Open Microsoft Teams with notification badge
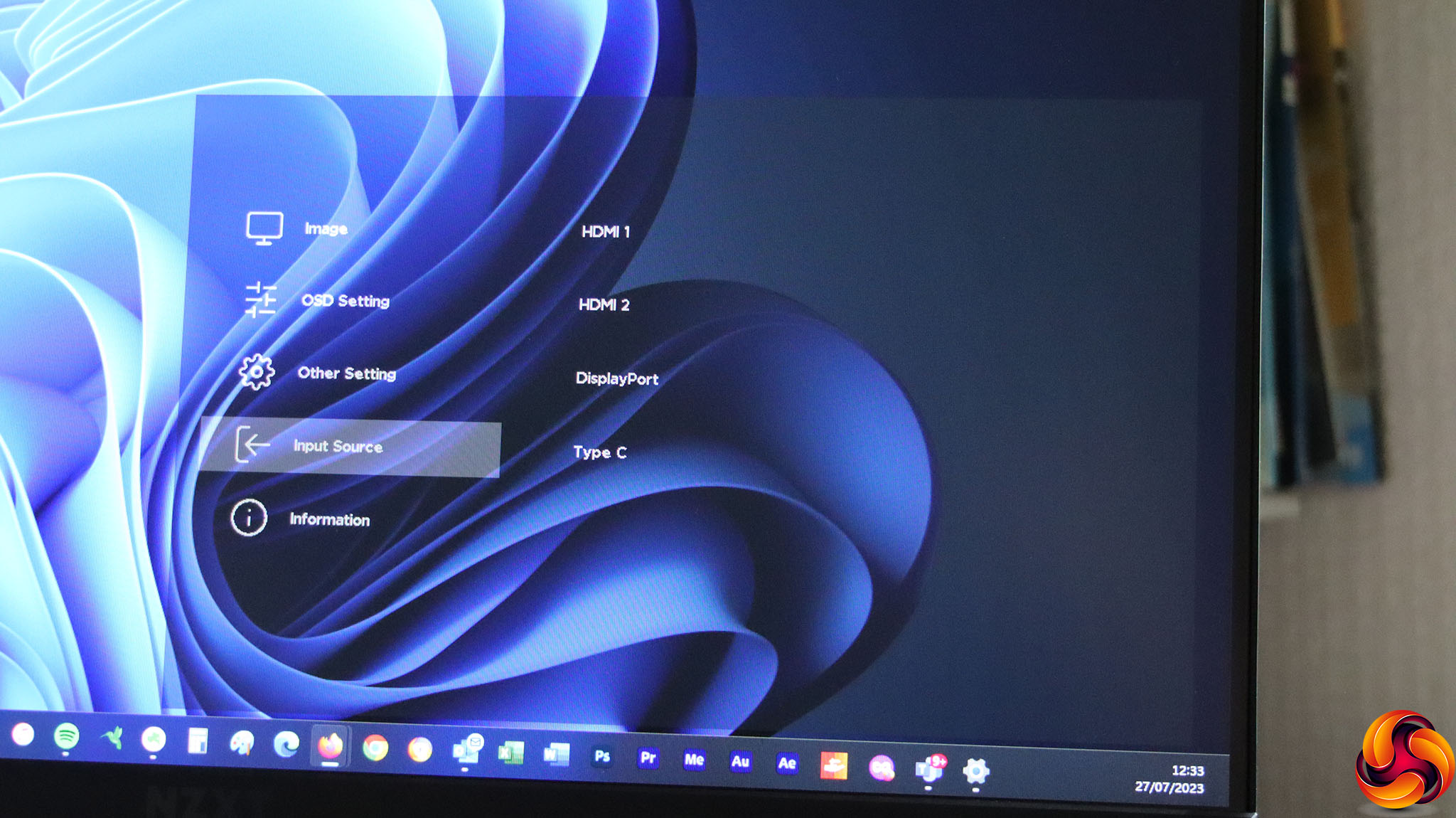This screenshot has width=1456, height=818. pyautogui.click(x=929, y=768)
